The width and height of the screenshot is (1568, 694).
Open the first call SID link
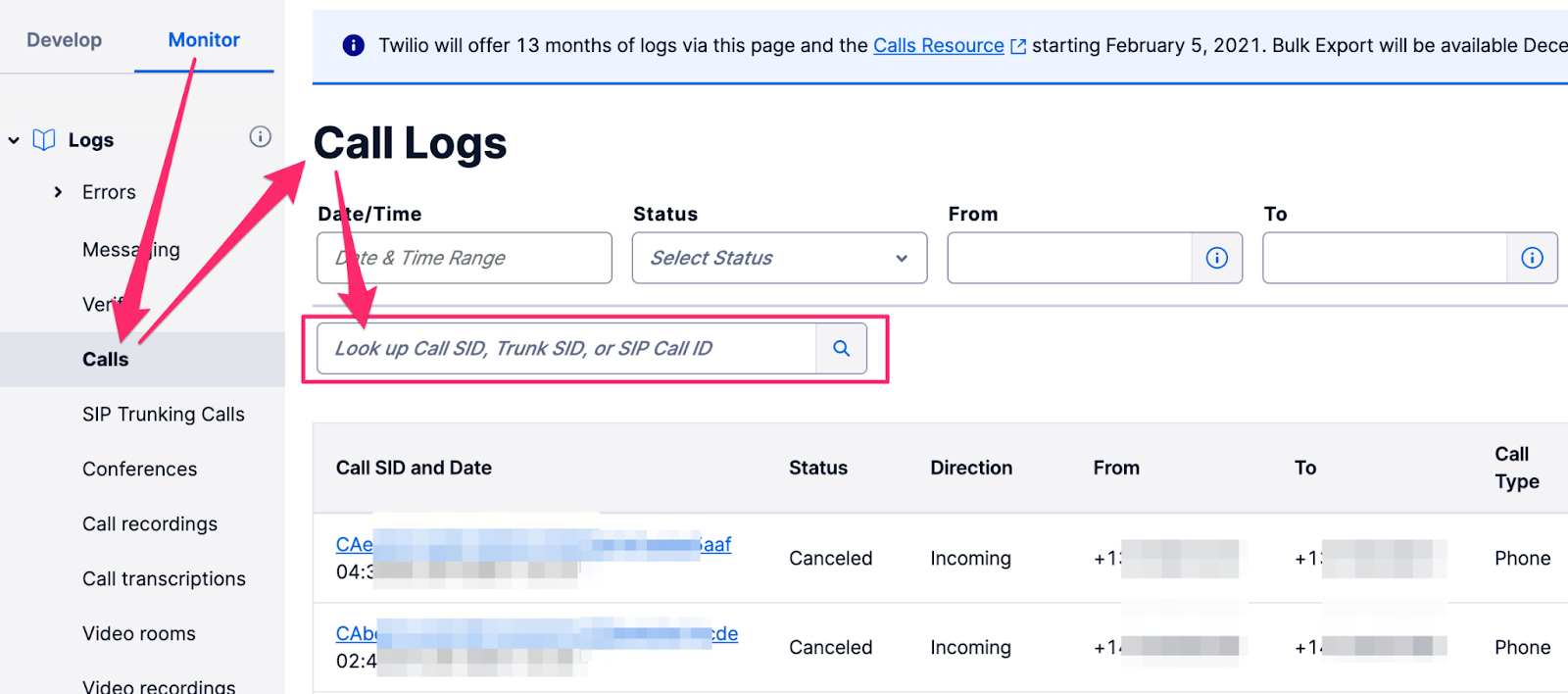coord(354,544)
